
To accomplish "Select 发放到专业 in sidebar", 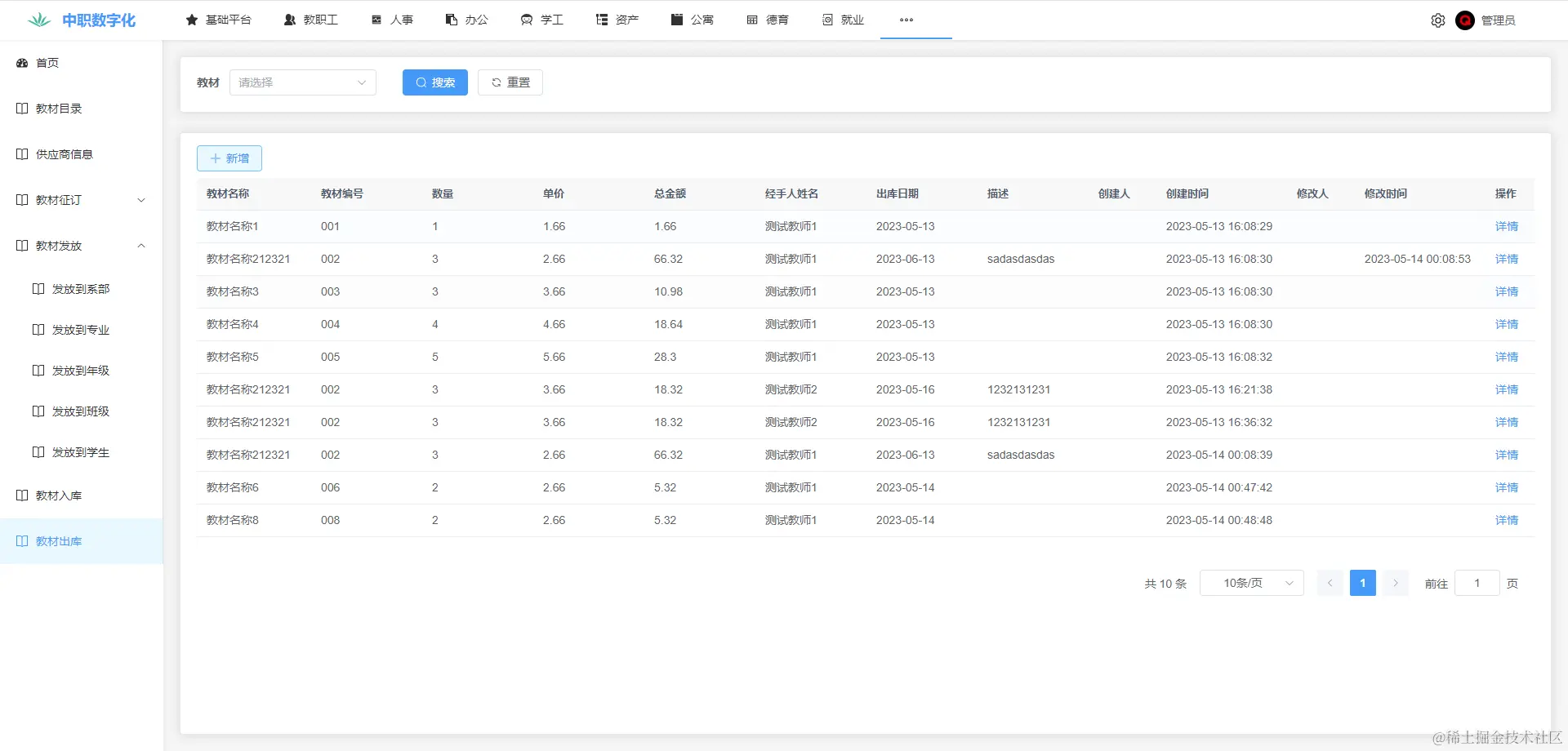I will [x=81, y=330].
